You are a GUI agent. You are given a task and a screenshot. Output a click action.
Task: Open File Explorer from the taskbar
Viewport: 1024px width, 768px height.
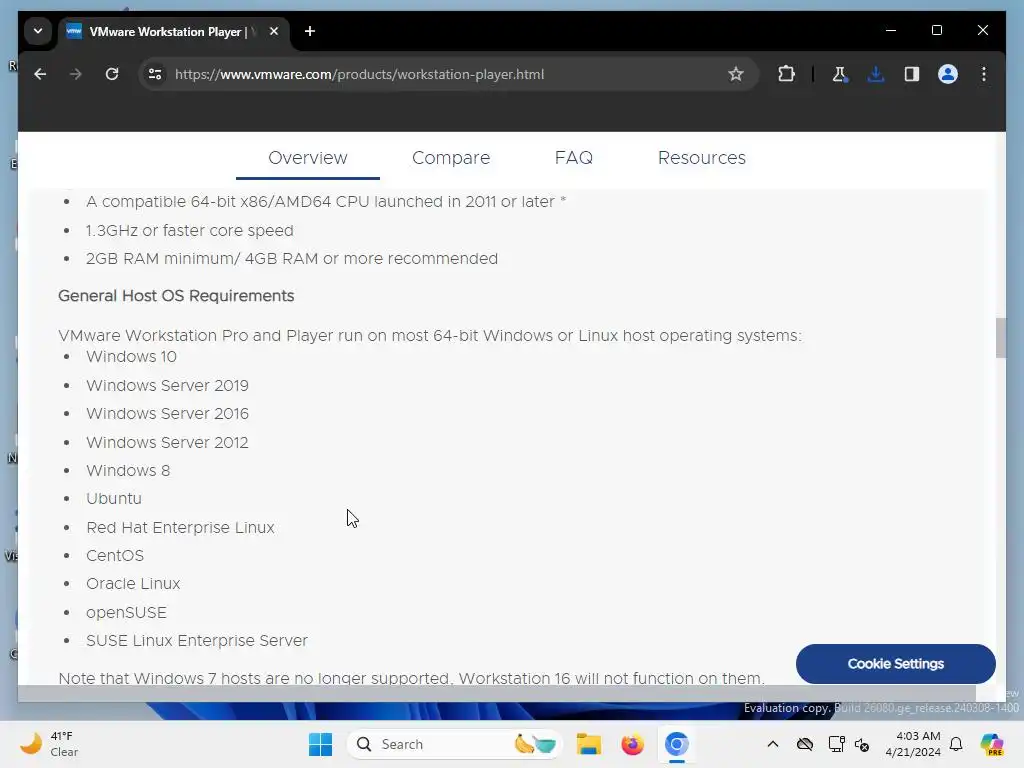tap(588, 744)
